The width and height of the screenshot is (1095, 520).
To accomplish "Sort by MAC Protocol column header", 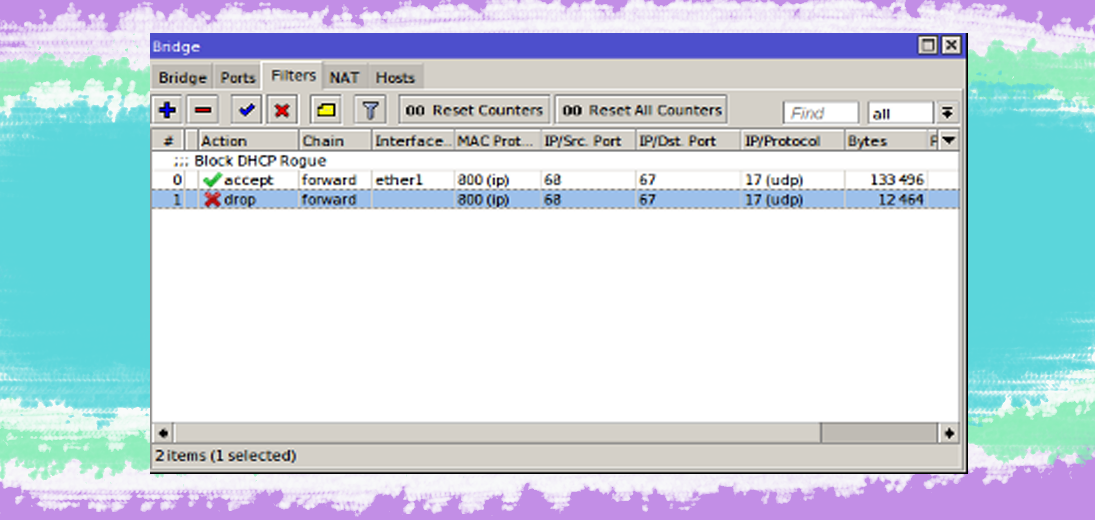I will 498,141.
